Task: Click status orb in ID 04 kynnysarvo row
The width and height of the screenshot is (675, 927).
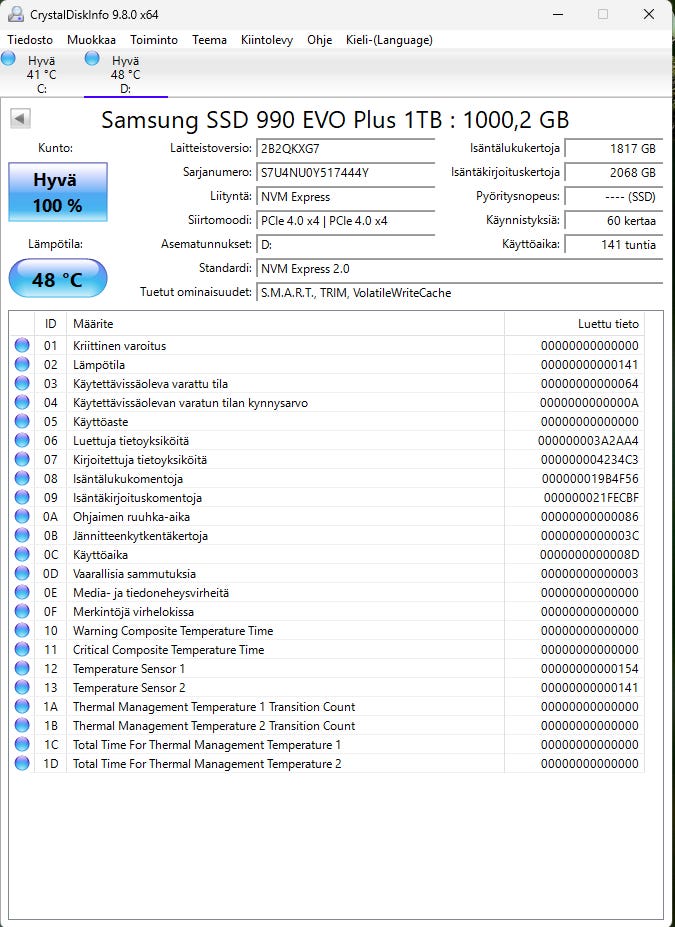Action: 22,402
